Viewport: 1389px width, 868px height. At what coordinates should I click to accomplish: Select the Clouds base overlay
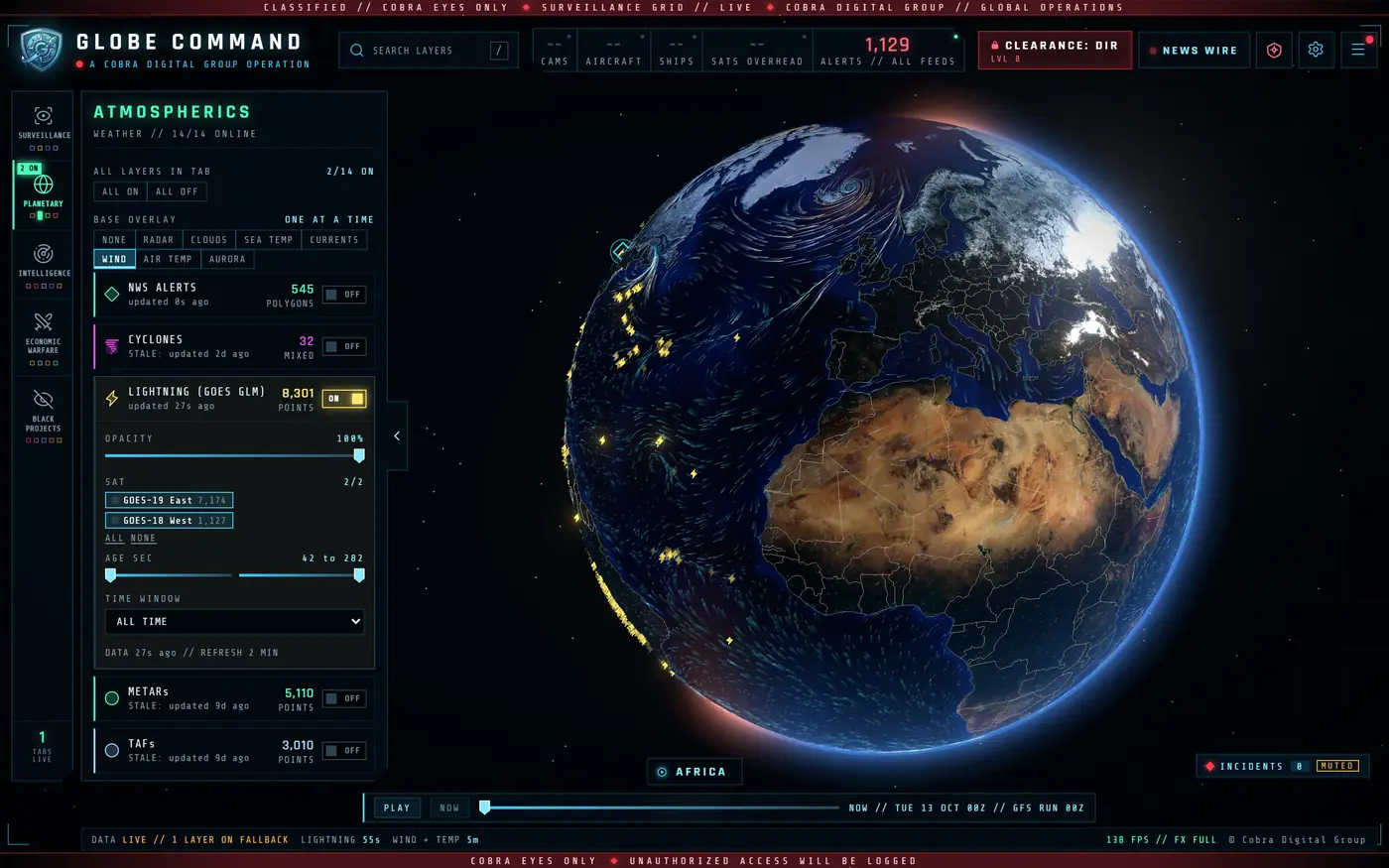click(x=208, y=239)
